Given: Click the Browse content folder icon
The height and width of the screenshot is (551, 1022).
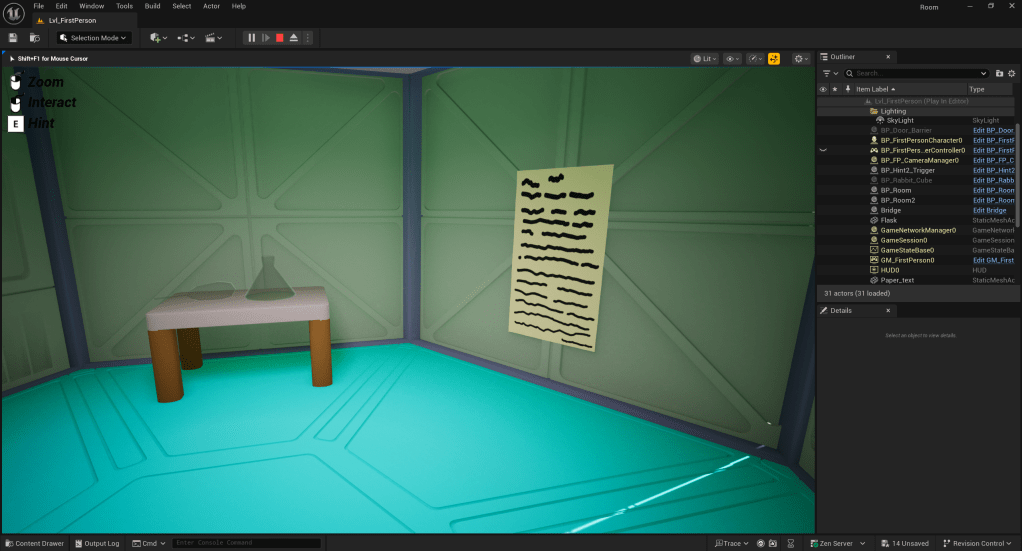Looking at the screenshot, I should [35, 38].
